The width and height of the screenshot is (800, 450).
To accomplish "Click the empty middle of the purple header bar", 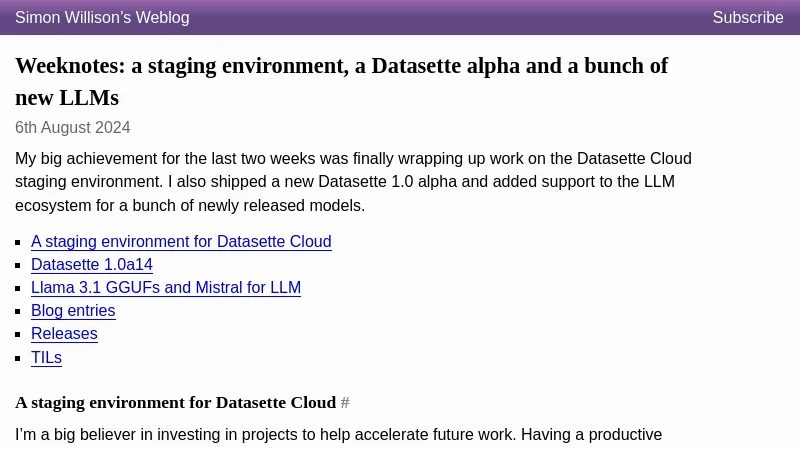I will (449, 17).
